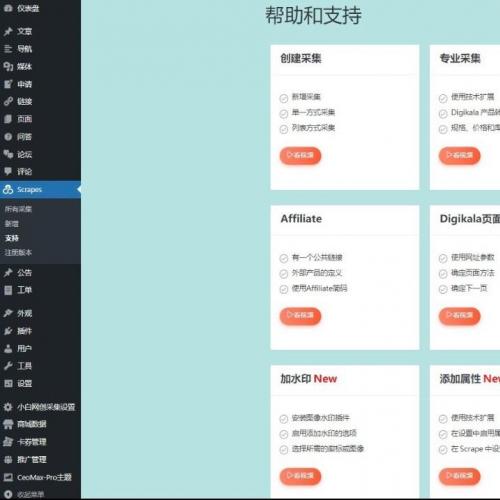Open the 问答 Q&A icon
Viewport: 500px width, 500px height.
8,137
